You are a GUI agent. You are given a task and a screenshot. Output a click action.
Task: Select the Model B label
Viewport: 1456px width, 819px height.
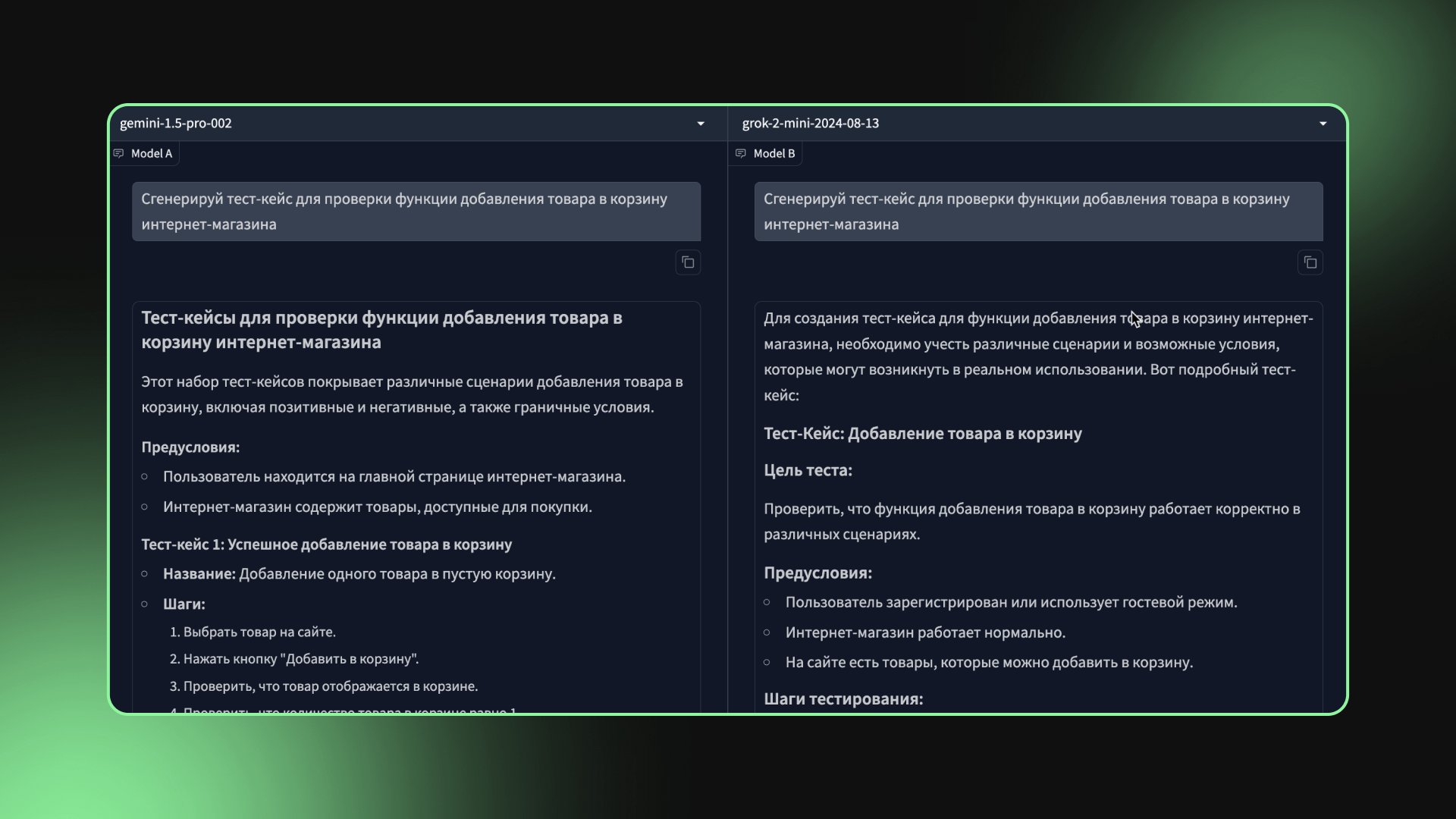click(774, 153)
